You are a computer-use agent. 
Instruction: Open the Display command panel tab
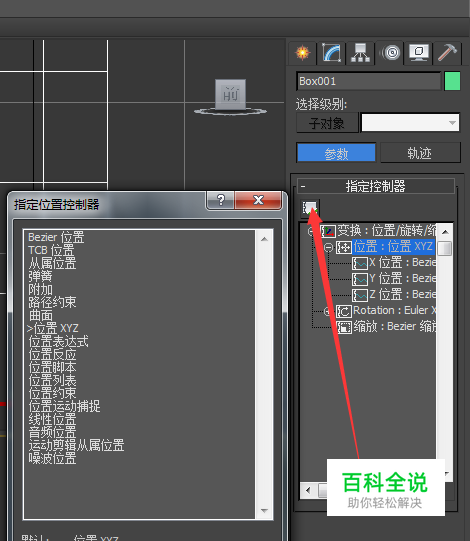pos(419,53)
